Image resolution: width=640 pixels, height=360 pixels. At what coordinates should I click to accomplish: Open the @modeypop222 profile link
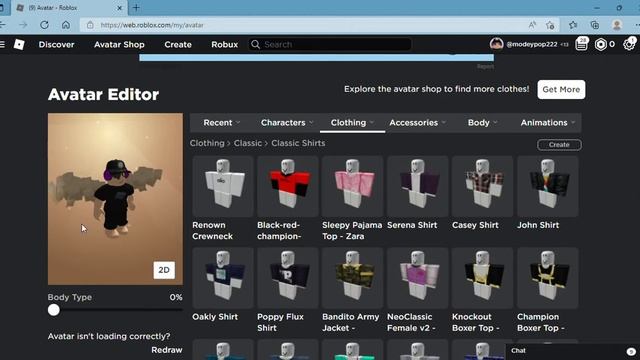[532, 44]
